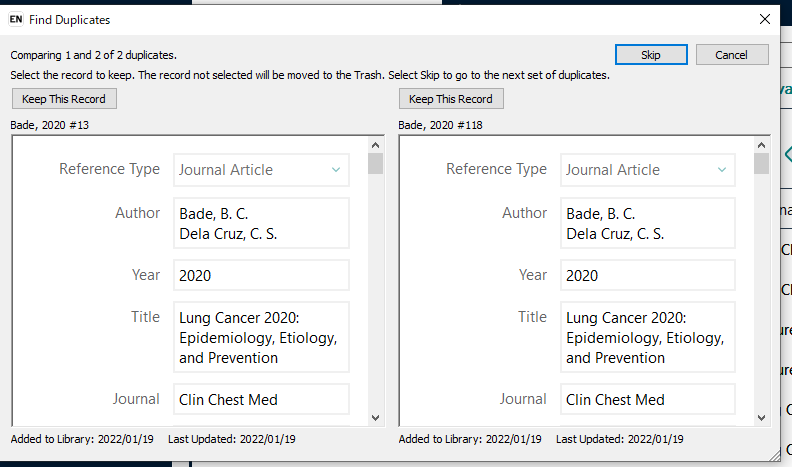Image resolution: width=792 pixels, height=467 pixels.
Task: Click the Title field of left record
Action: click(261, 337)
